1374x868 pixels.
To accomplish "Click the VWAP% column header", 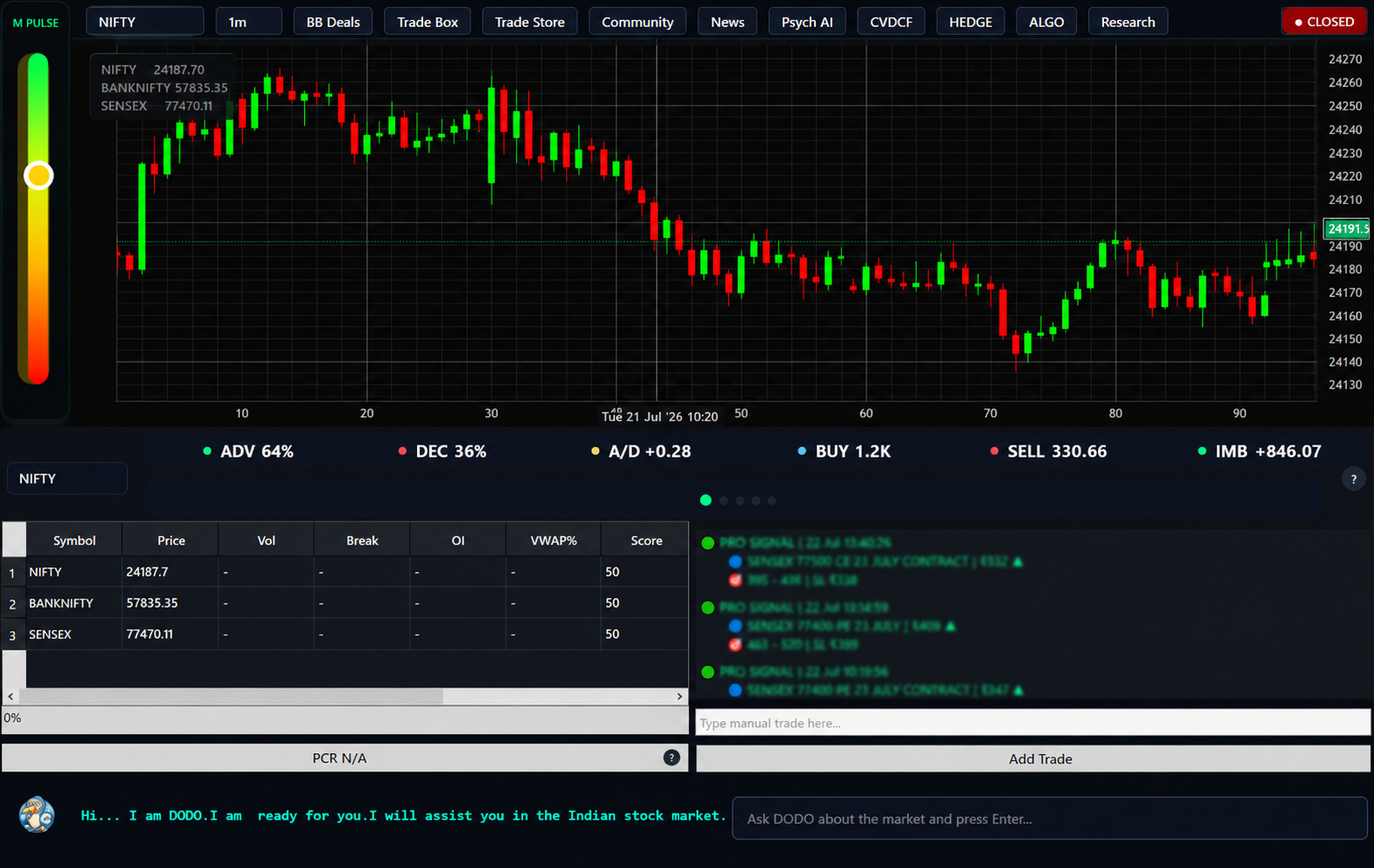I will [554, 540].
